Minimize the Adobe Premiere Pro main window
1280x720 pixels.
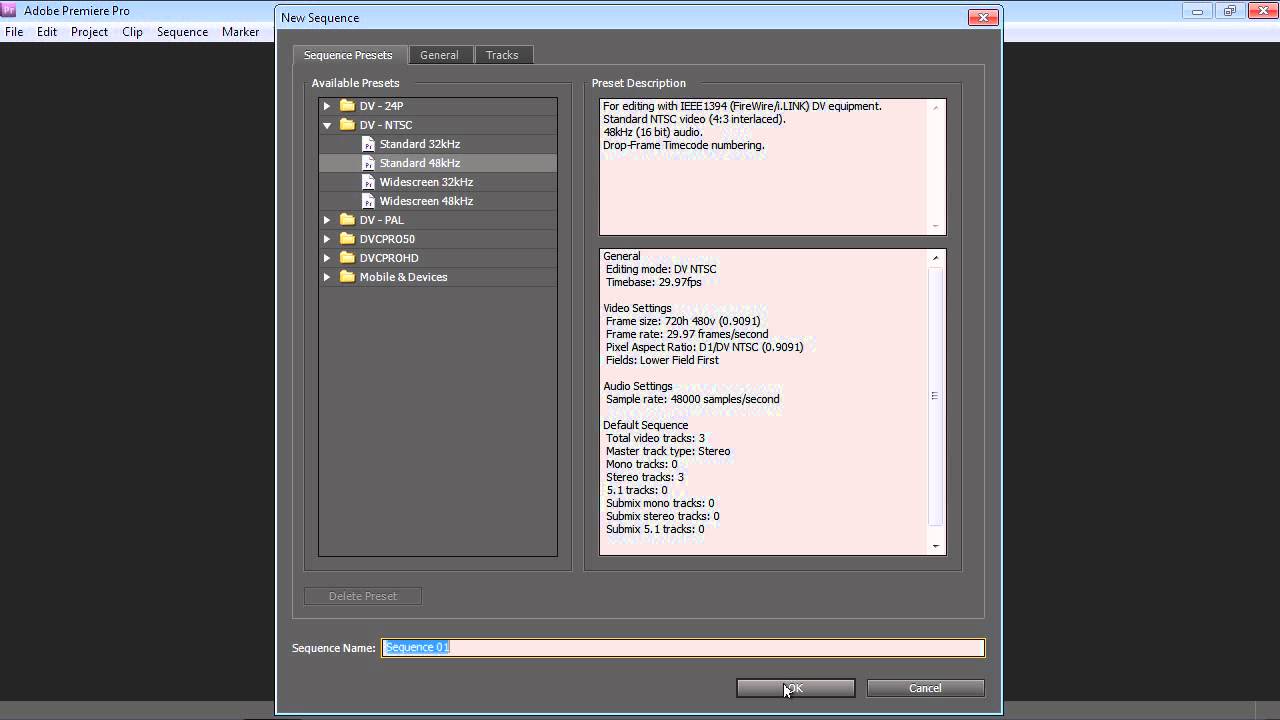(x=1199, y=11)
